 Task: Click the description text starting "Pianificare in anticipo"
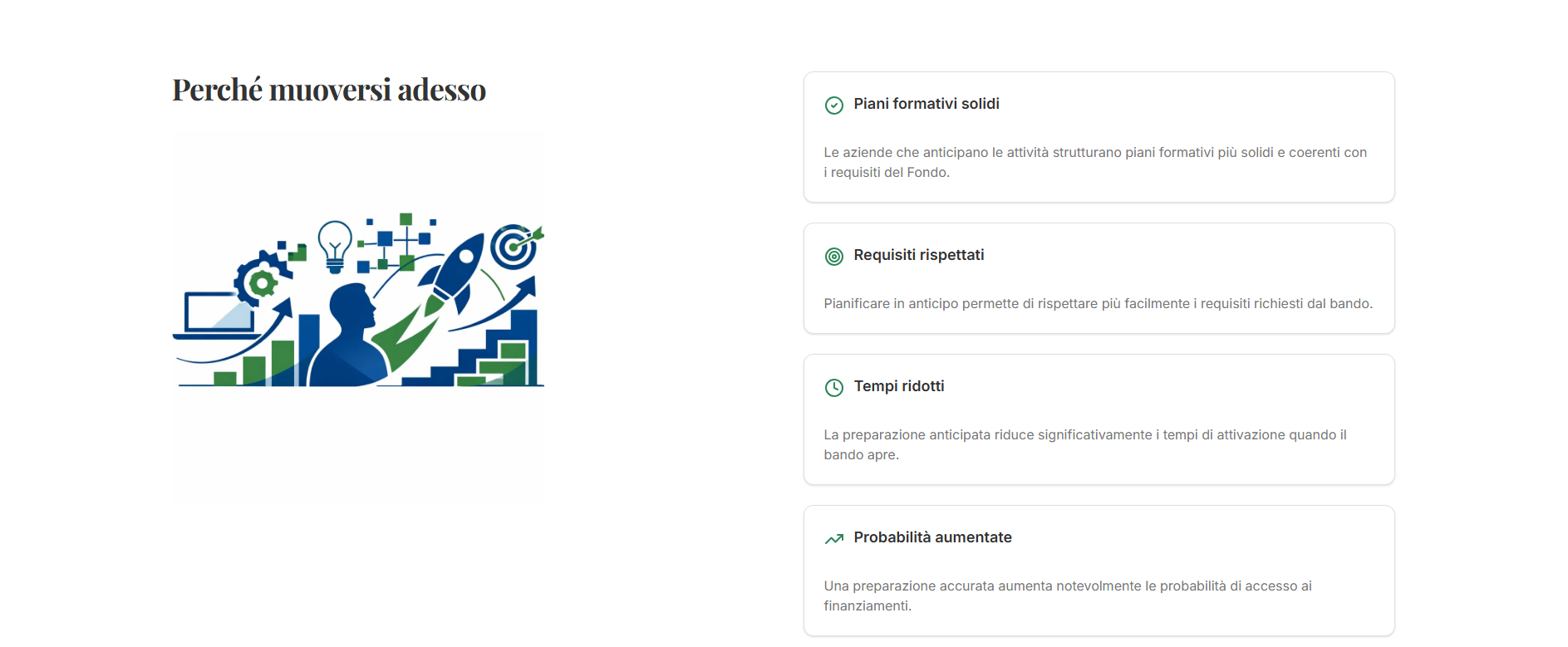(x=1097, y=303)
